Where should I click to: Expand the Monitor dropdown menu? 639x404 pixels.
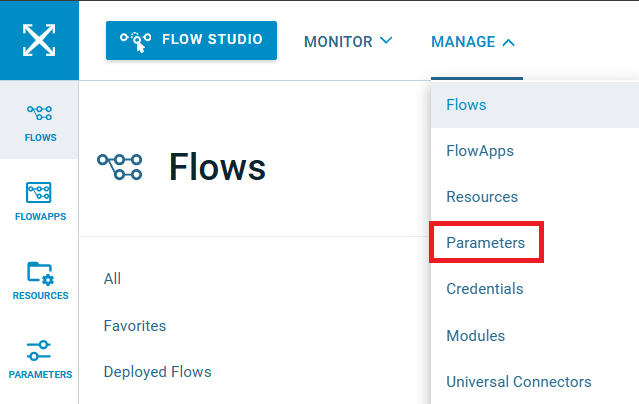(348, 42)
